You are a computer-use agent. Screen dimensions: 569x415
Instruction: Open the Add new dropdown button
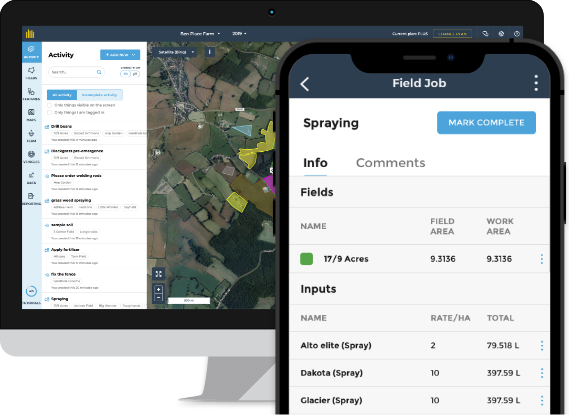point(120,55)
